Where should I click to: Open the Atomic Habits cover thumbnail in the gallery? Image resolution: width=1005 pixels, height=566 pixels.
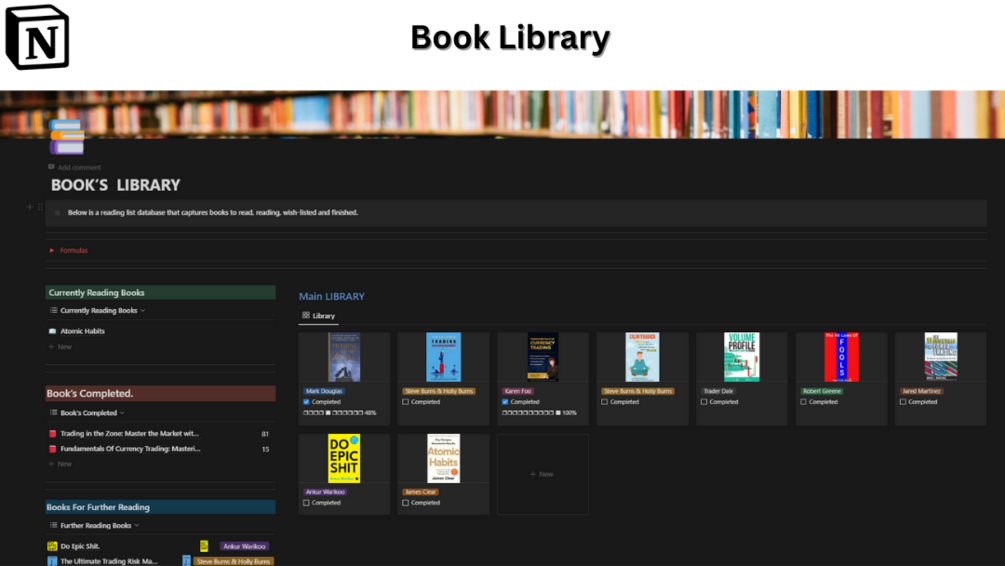[x=444, y=458]
